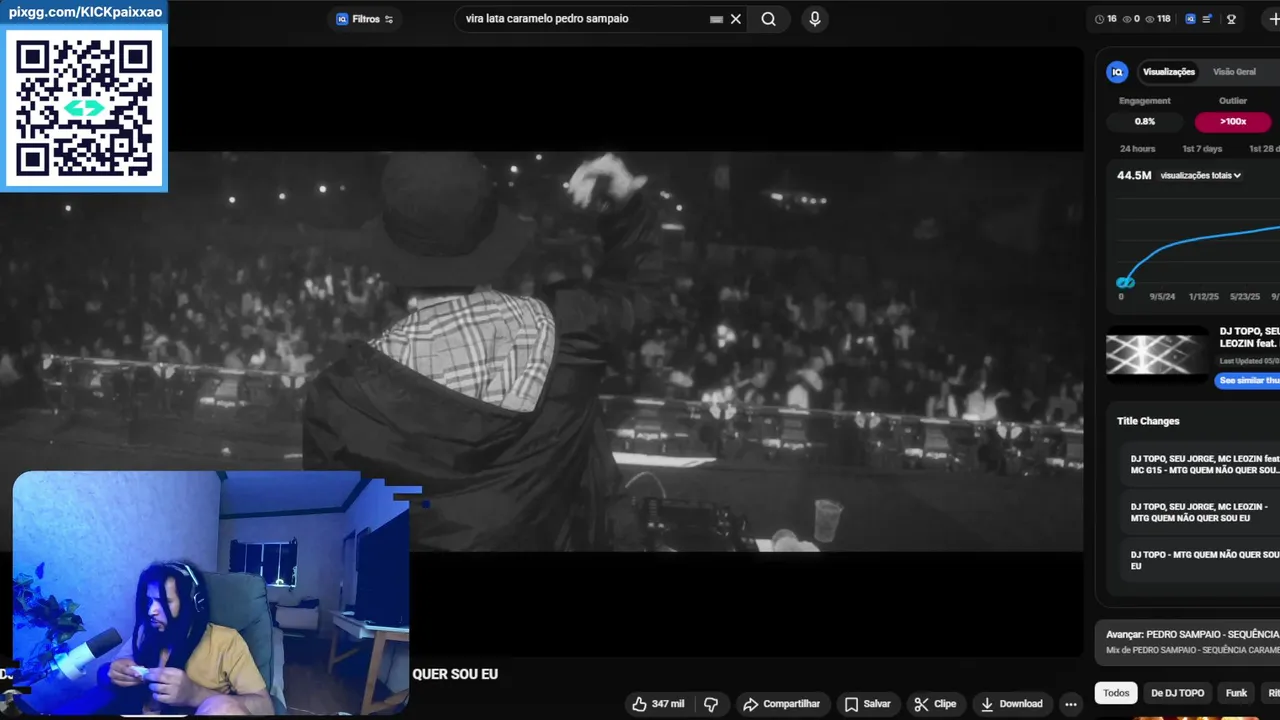Viewport: 1280px width, 720px height.
Task: Select the De DJ TOPO filter chip
Action: click(1177, 693)
